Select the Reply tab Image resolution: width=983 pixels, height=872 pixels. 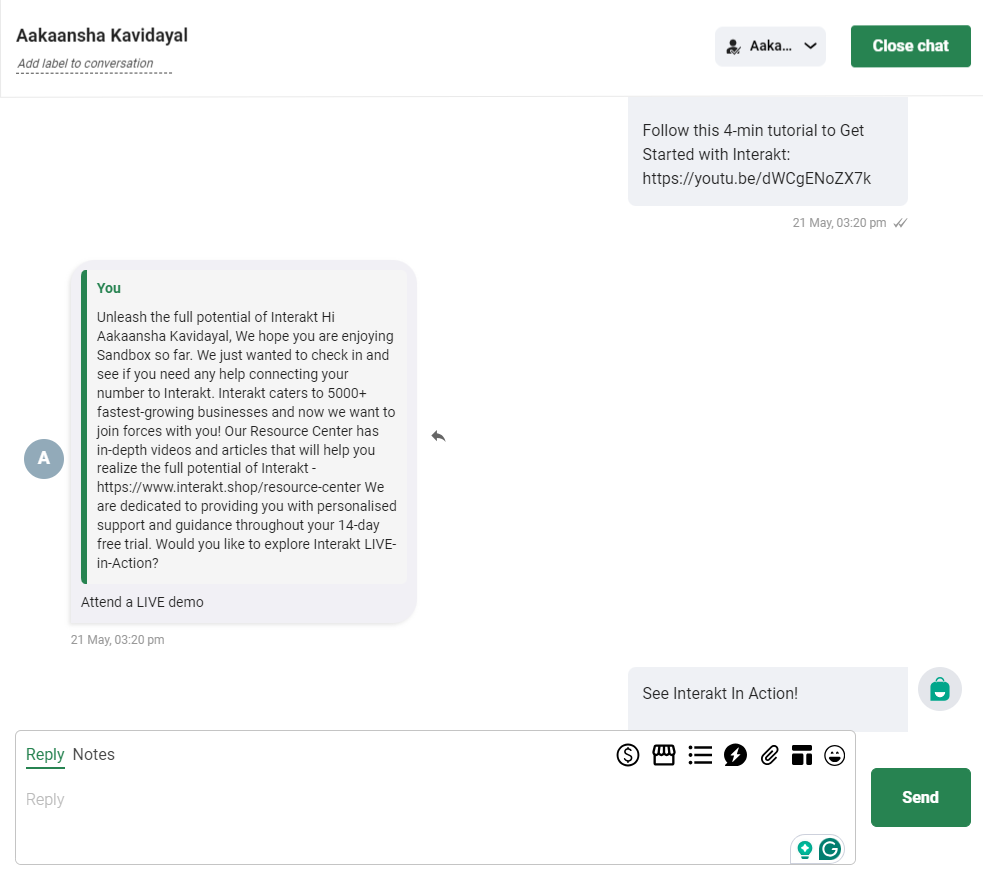45,754
